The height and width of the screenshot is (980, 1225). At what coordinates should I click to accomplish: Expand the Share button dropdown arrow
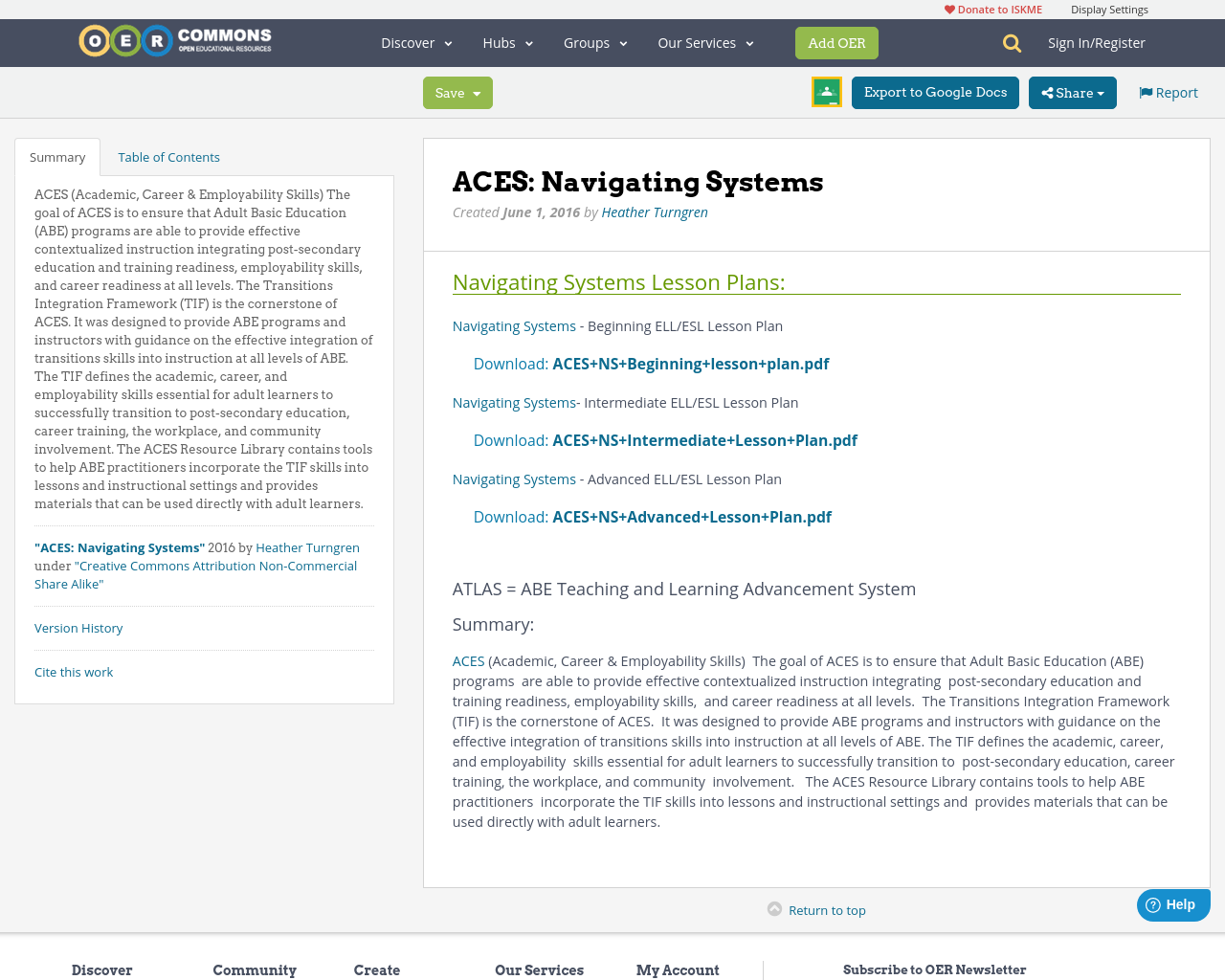tap(1102, 93)
